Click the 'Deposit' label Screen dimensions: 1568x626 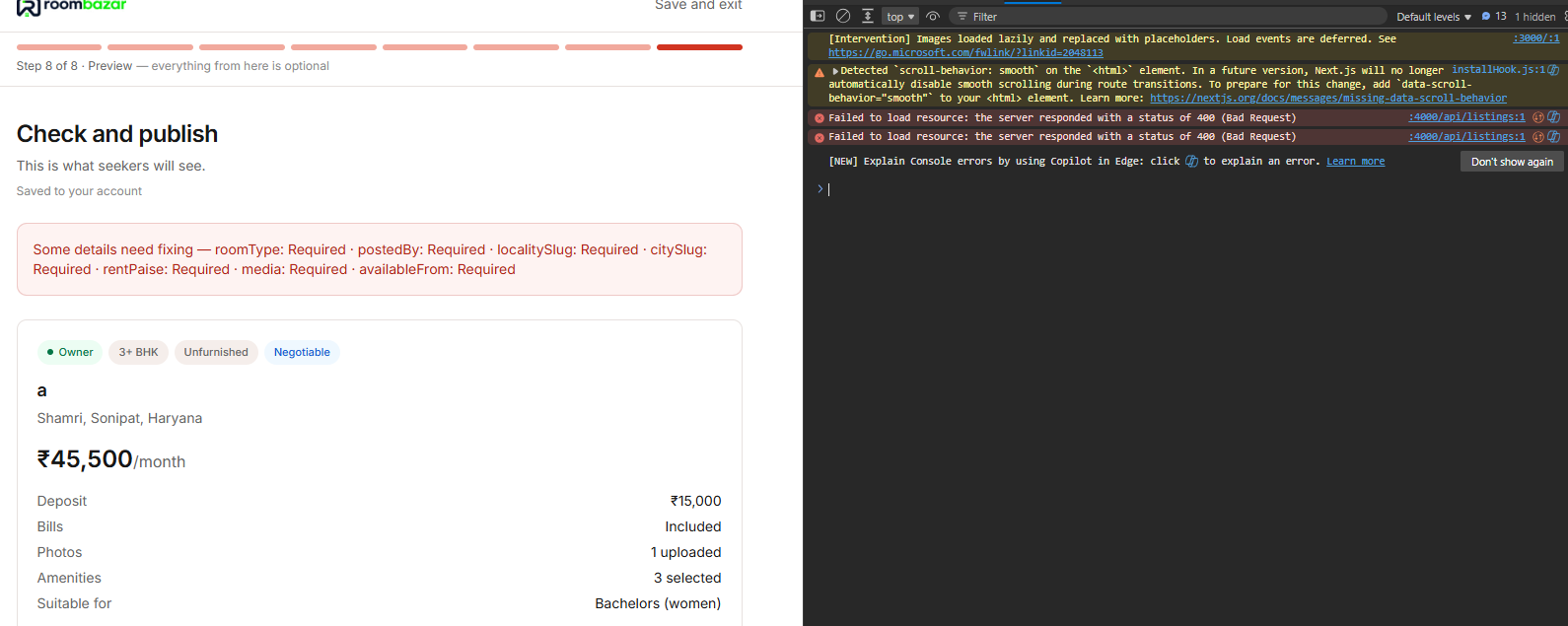[62, 501]
